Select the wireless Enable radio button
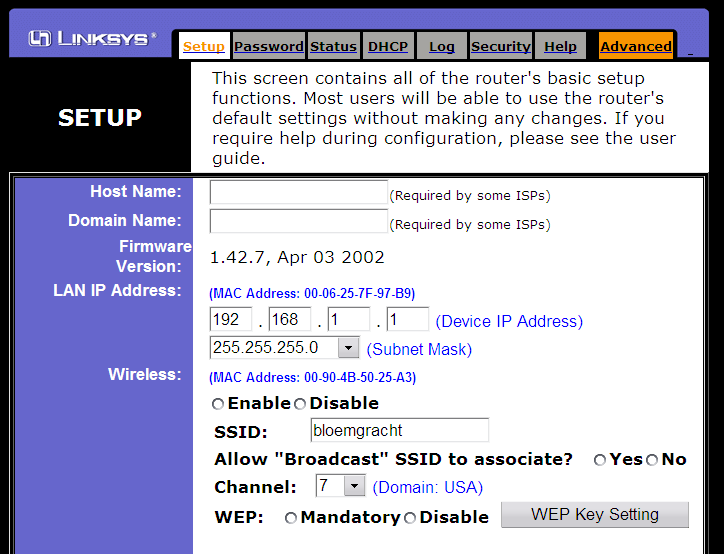724x554 pixels. (x=218, y=404)
